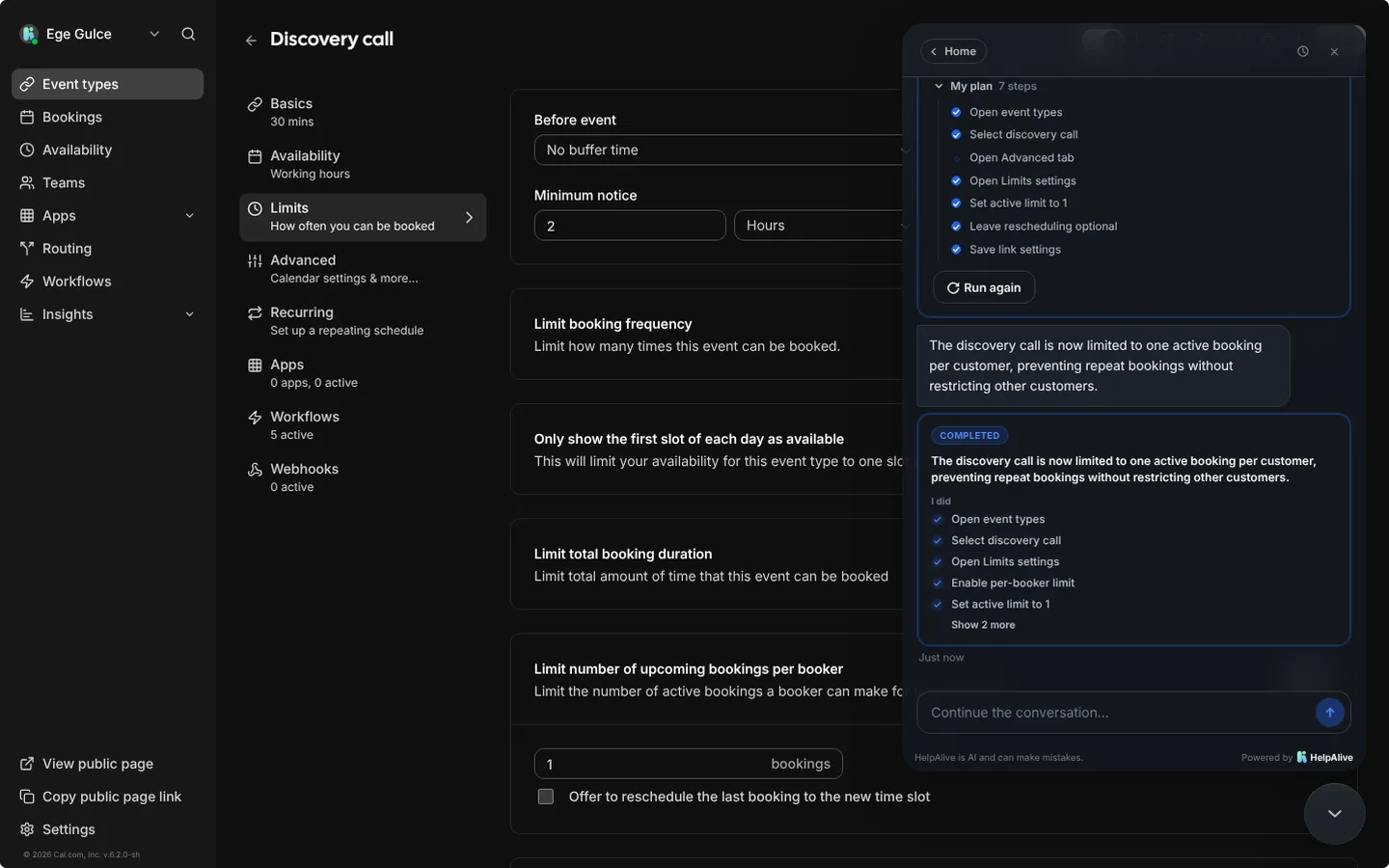Go back using the arrow beside Discovery call

(x=251, y=41)
